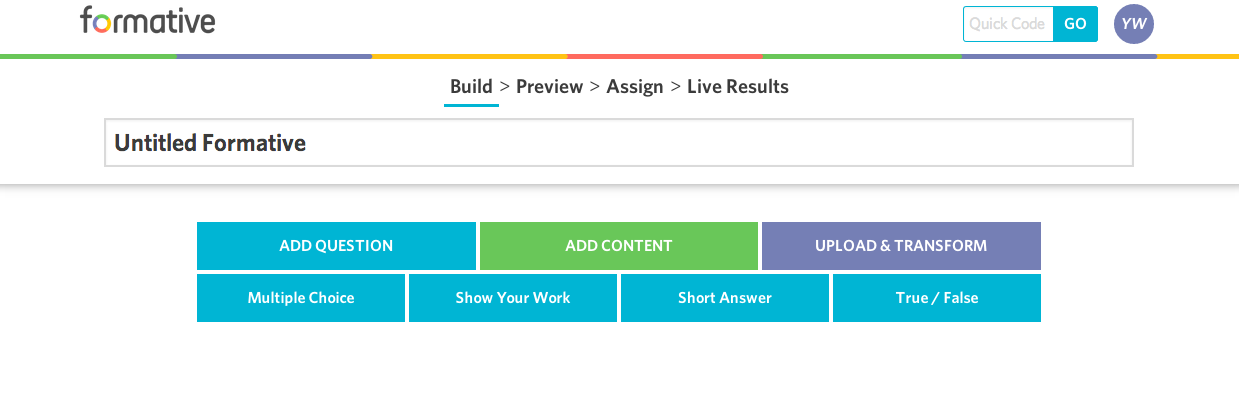Click the arrow between Preview and Assign
Image resolution: width=1239 pixels, height=407 pixels.
[595, 87]
